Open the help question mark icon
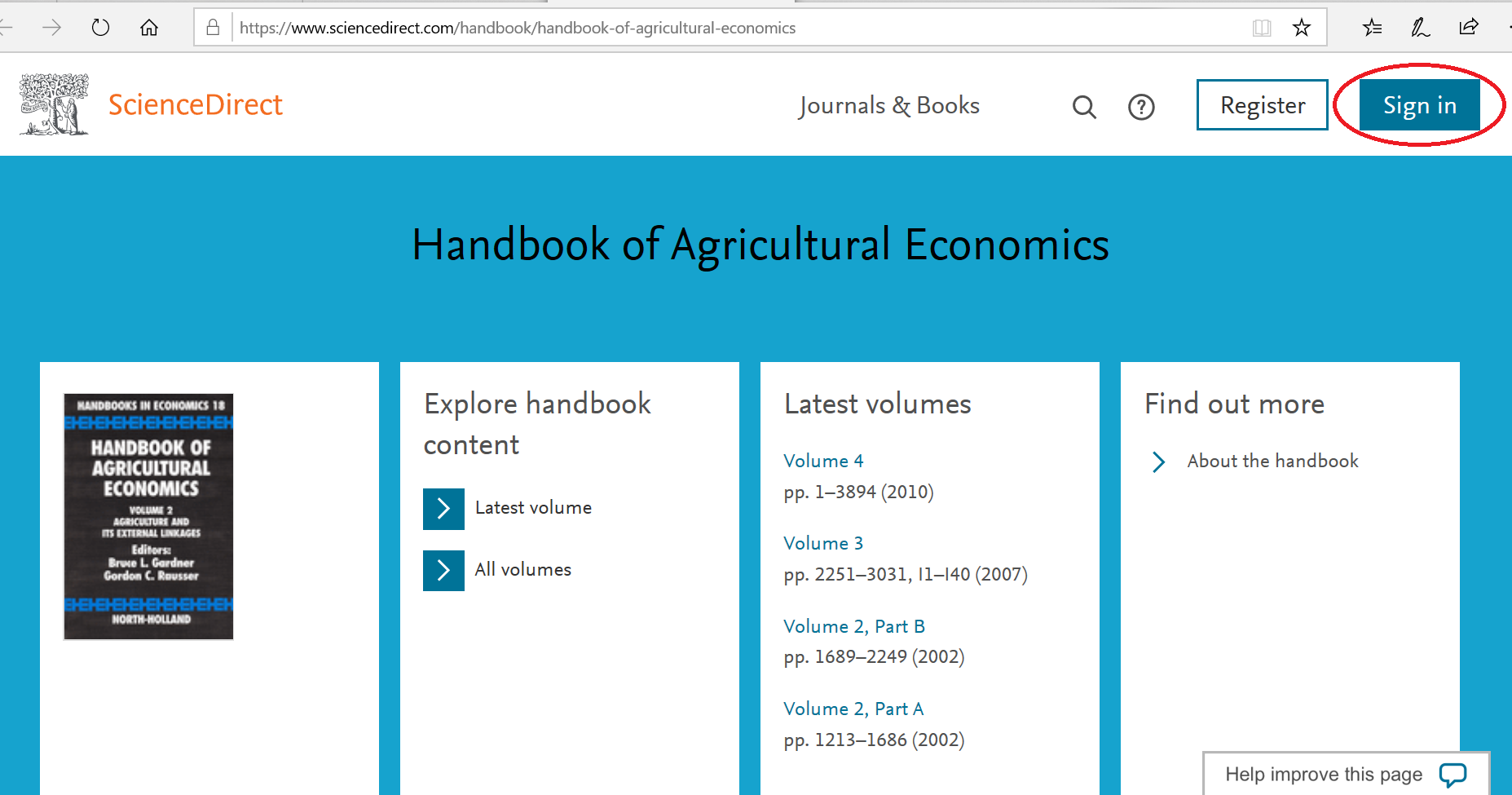 point(1141,107)
